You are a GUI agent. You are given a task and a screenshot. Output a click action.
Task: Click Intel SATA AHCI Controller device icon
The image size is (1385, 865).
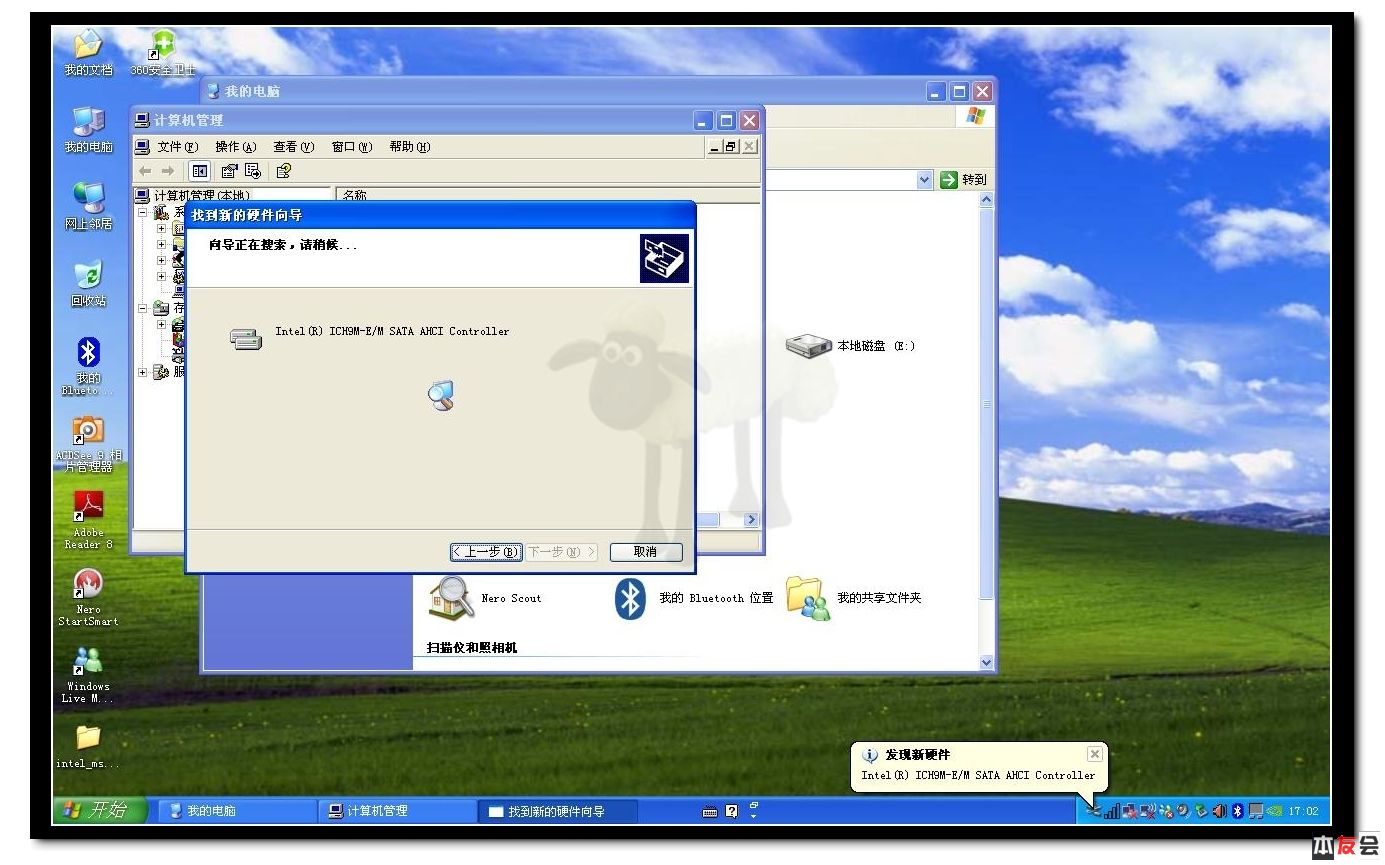245,339
